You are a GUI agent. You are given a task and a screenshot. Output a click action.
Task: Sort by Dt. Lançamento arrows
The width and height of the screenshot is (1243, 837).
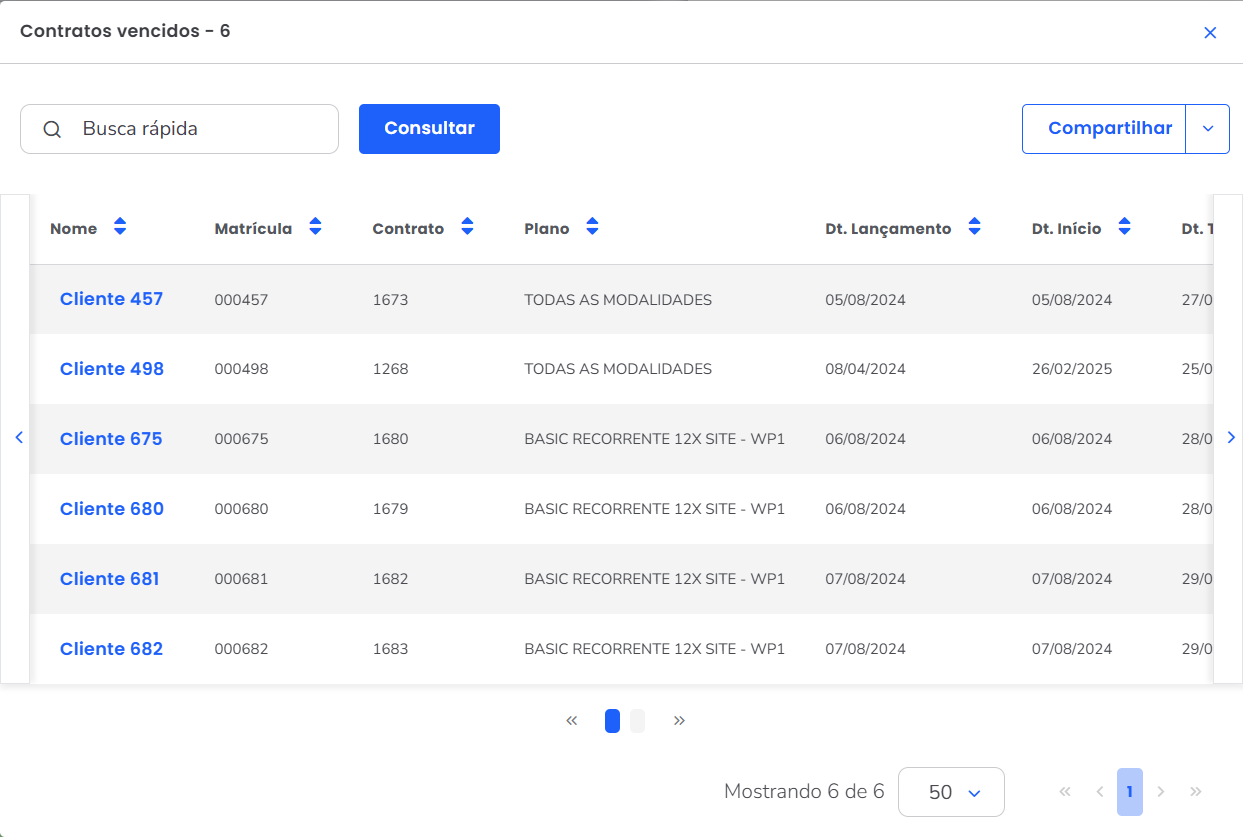click(x=974, y=227)
